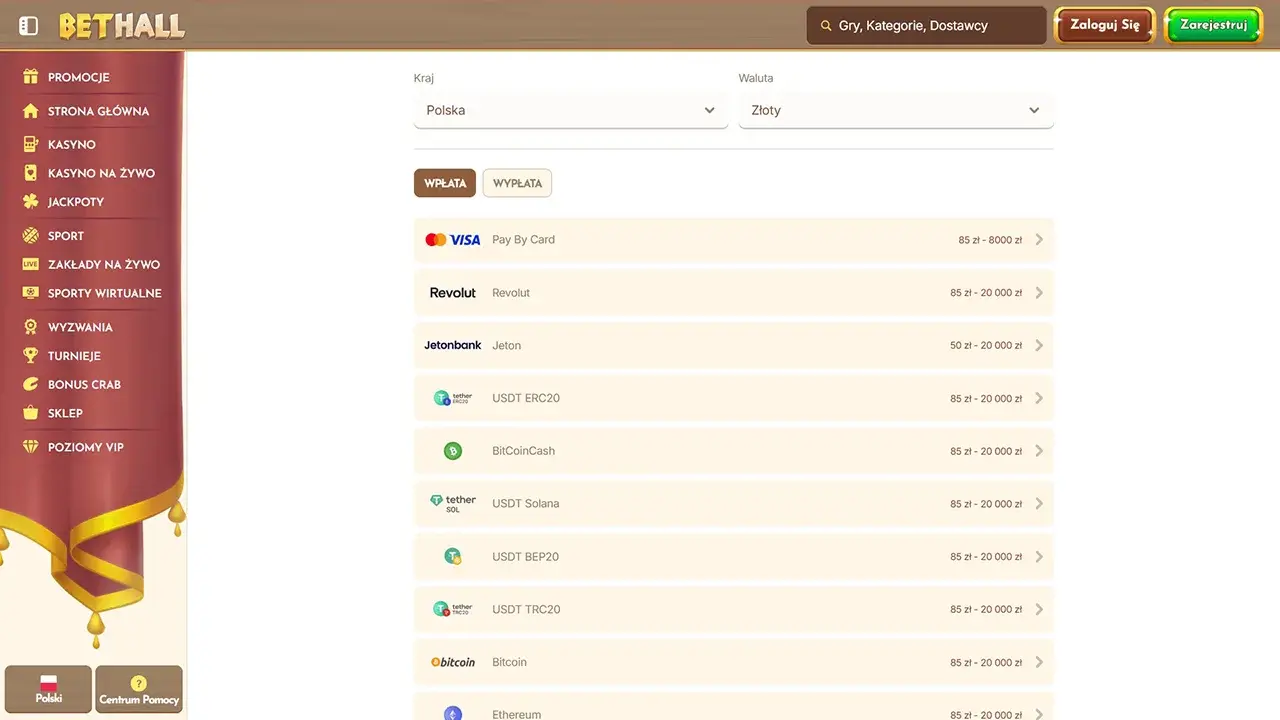Expand the Pay By Card row chevron

tap(1039, 240)
